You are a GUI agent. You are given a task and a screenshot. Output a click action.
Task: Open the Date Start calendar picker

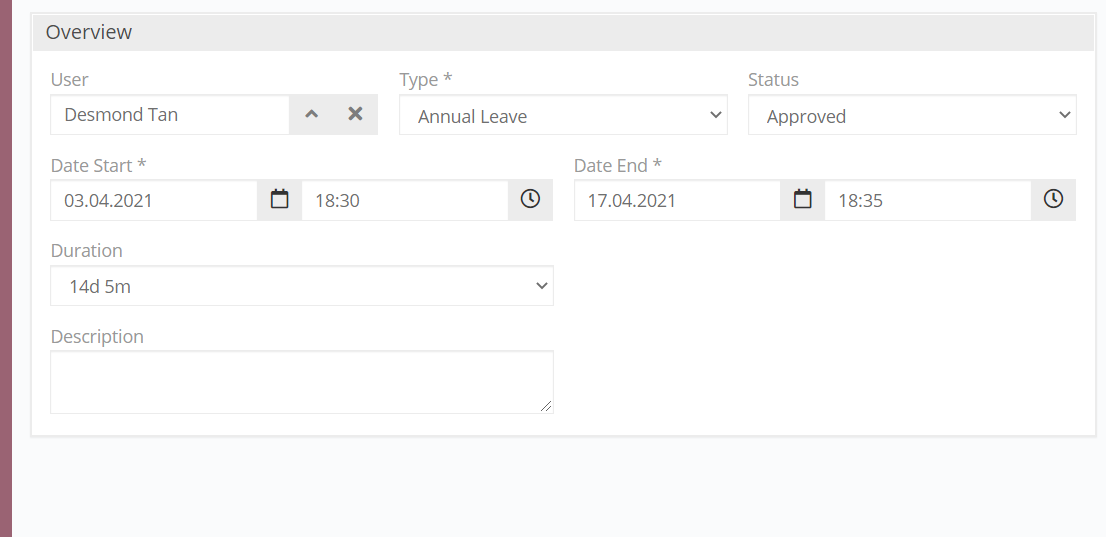pyautogui.click(x=280, y=200)
